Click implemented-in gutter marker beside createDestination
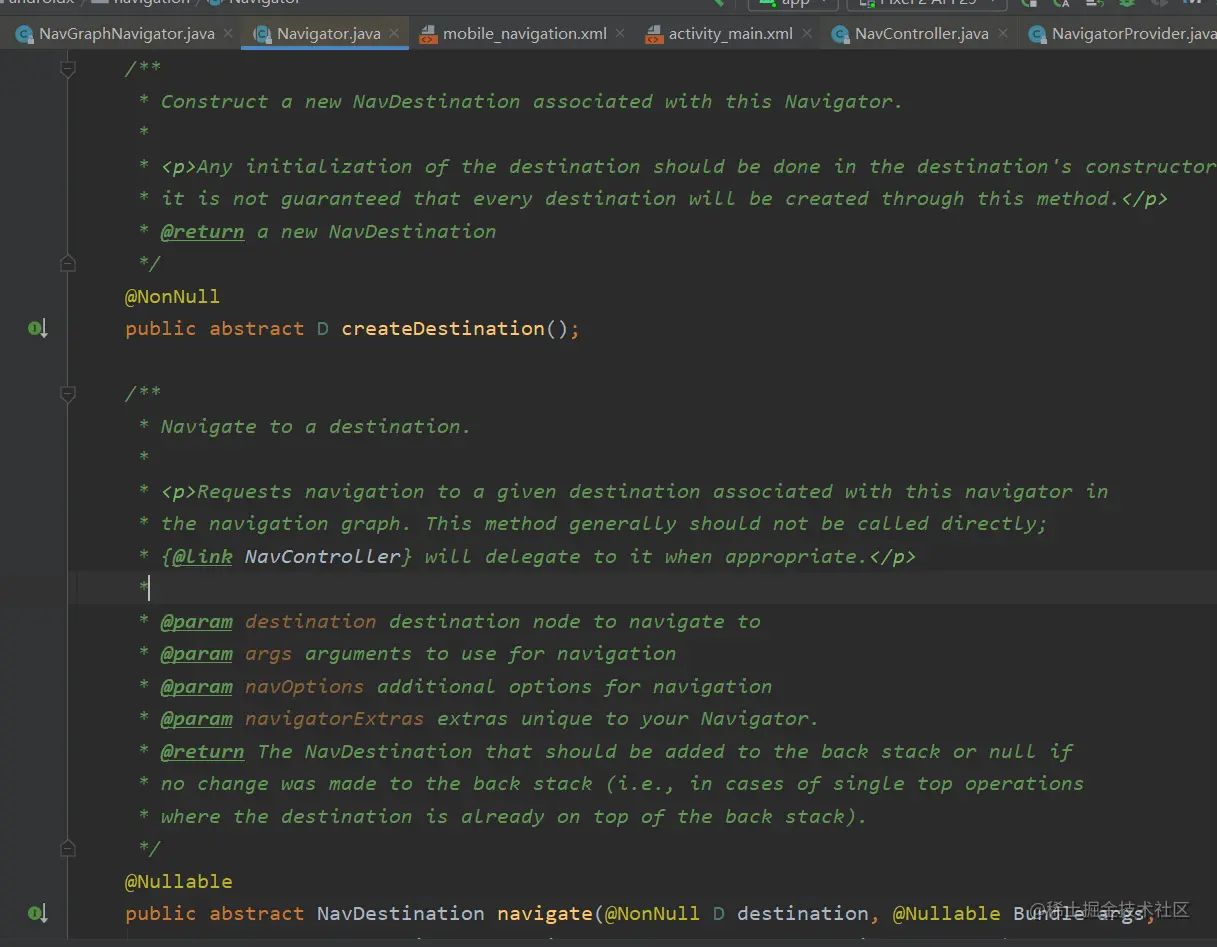This screenshot has height=947, width=1217. pyautogui.click(x=37, y=328)
